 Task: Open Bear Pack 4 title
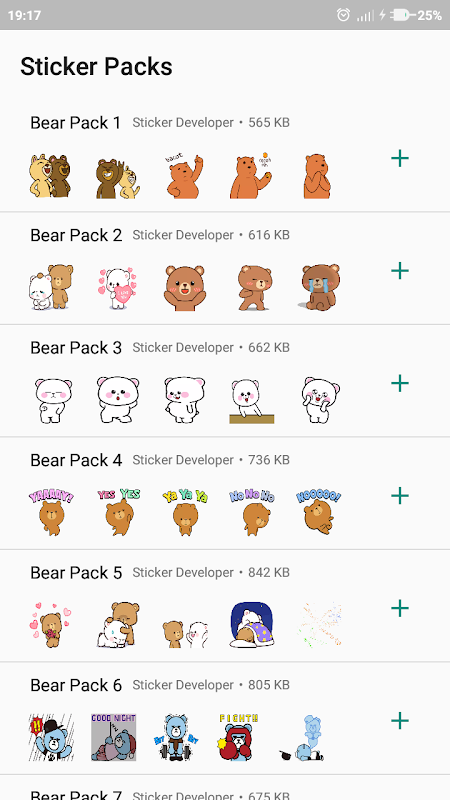(x=76, y=460)
